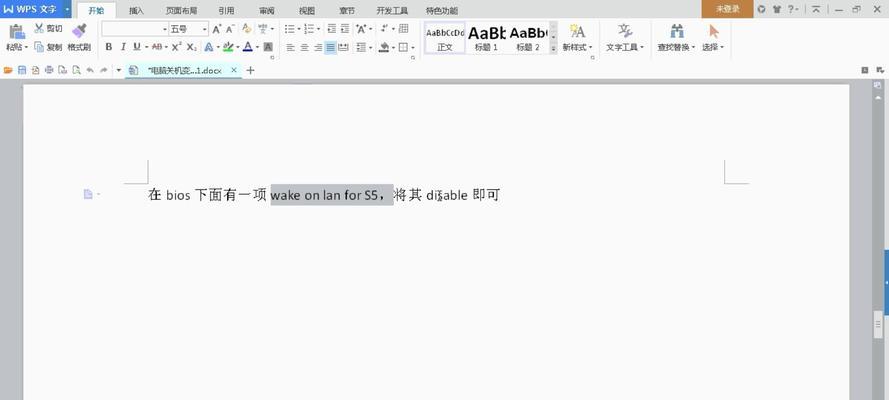Undo last action
The width and height of the screenshot is (889, 400).
click(90, 70)
